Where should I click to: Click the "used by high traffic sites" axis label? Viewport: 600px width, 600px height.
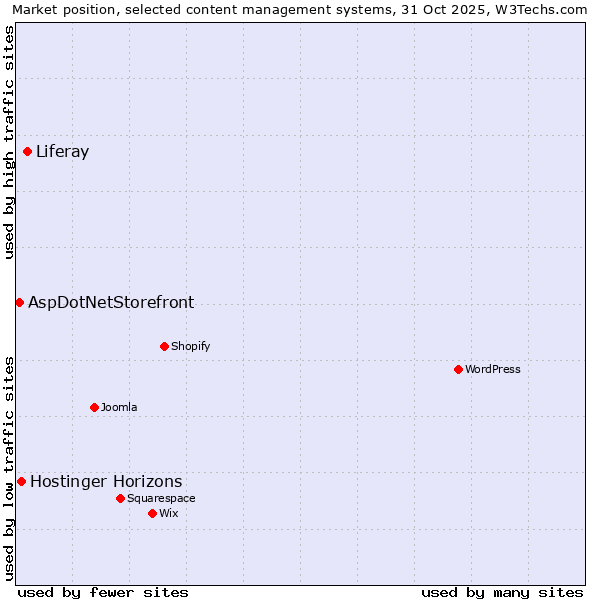pyautogui.click(x=9, y=142)
